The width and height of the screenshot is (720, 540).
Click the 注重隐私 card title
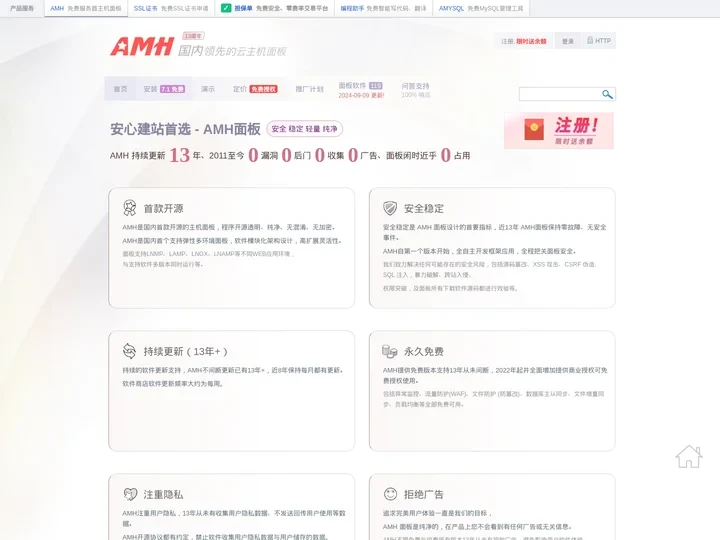[163, 495]
